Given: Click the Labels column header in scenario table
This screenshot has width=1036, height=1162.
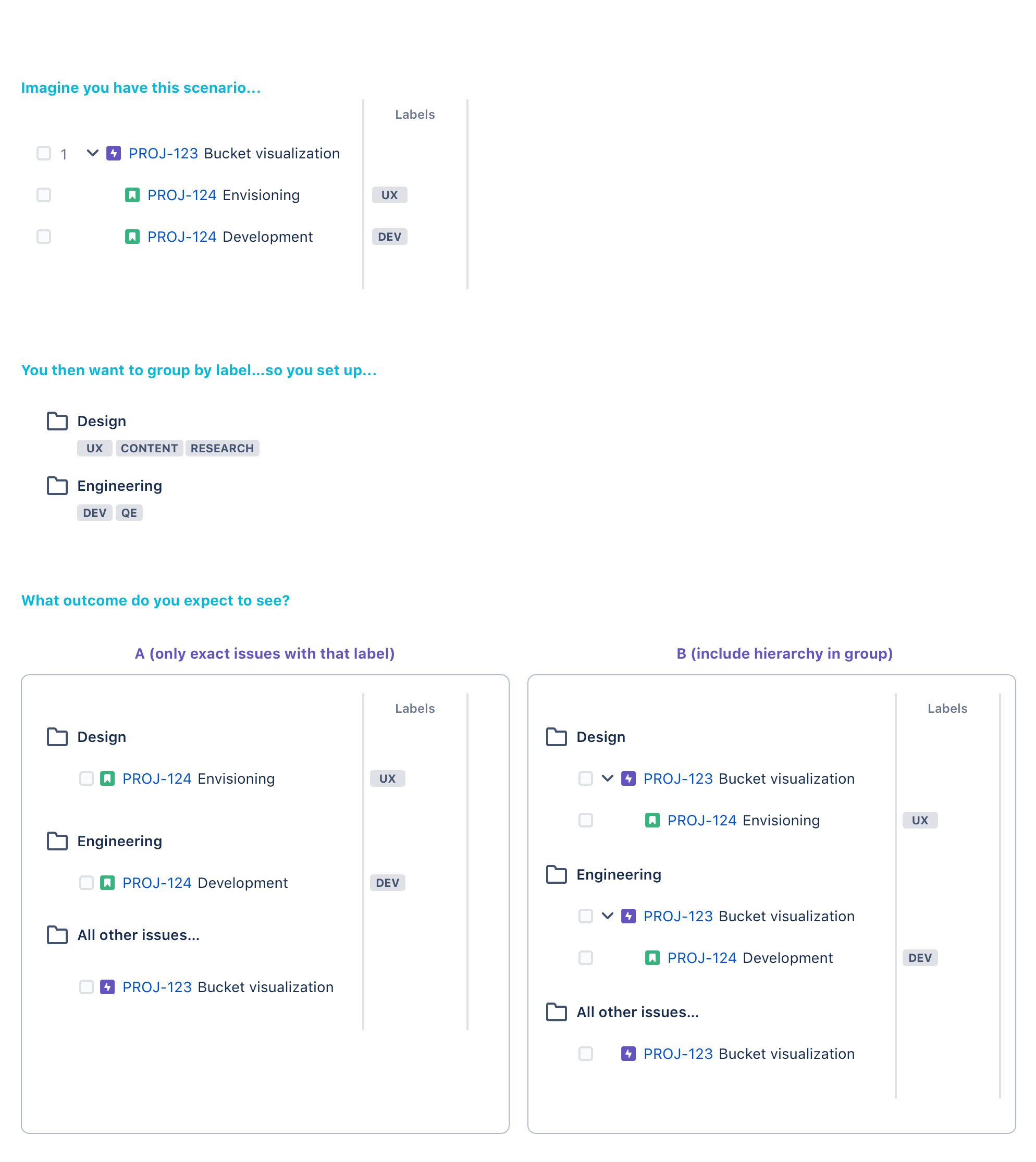Looking at the screenshot, I should point(414,115).
